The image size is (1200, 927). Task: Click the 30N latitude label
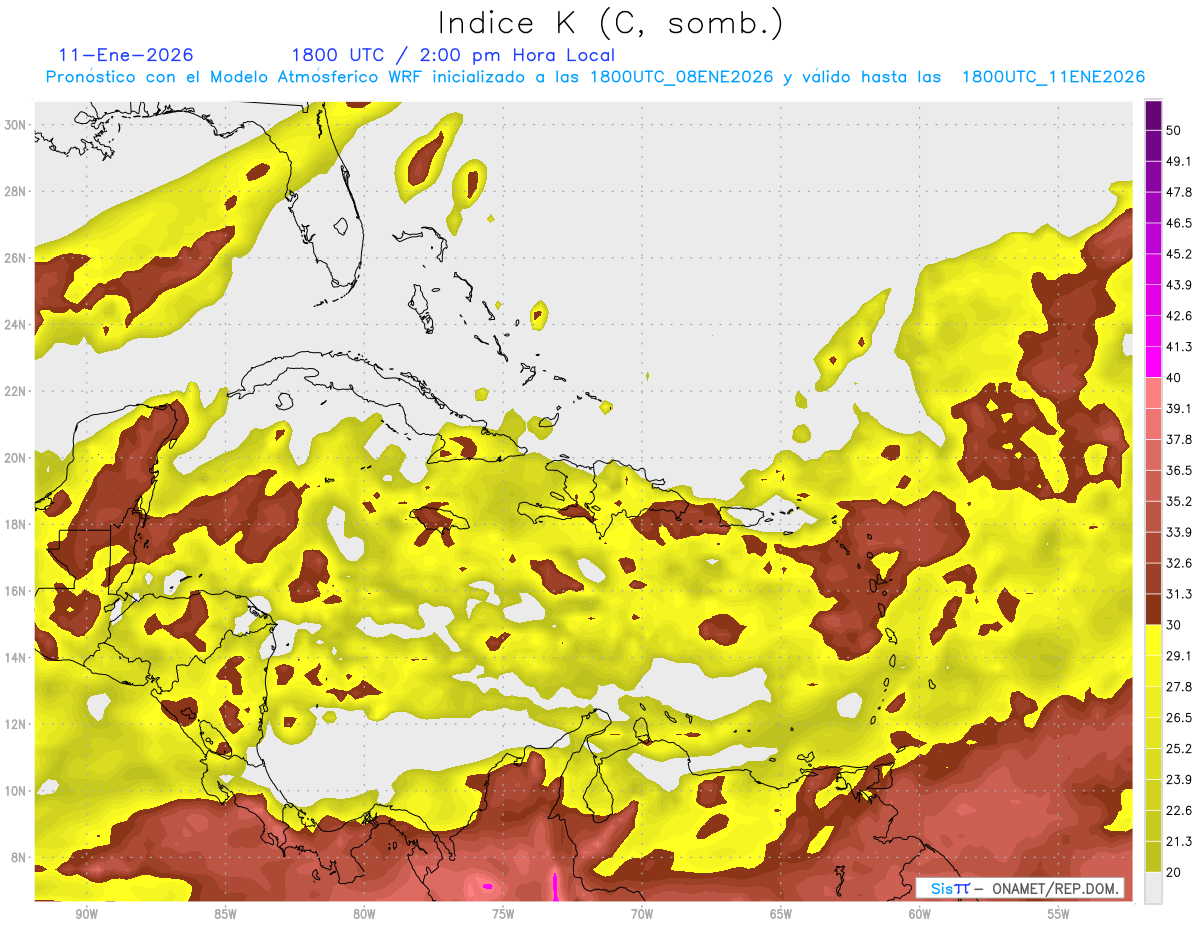pos(15,124)
